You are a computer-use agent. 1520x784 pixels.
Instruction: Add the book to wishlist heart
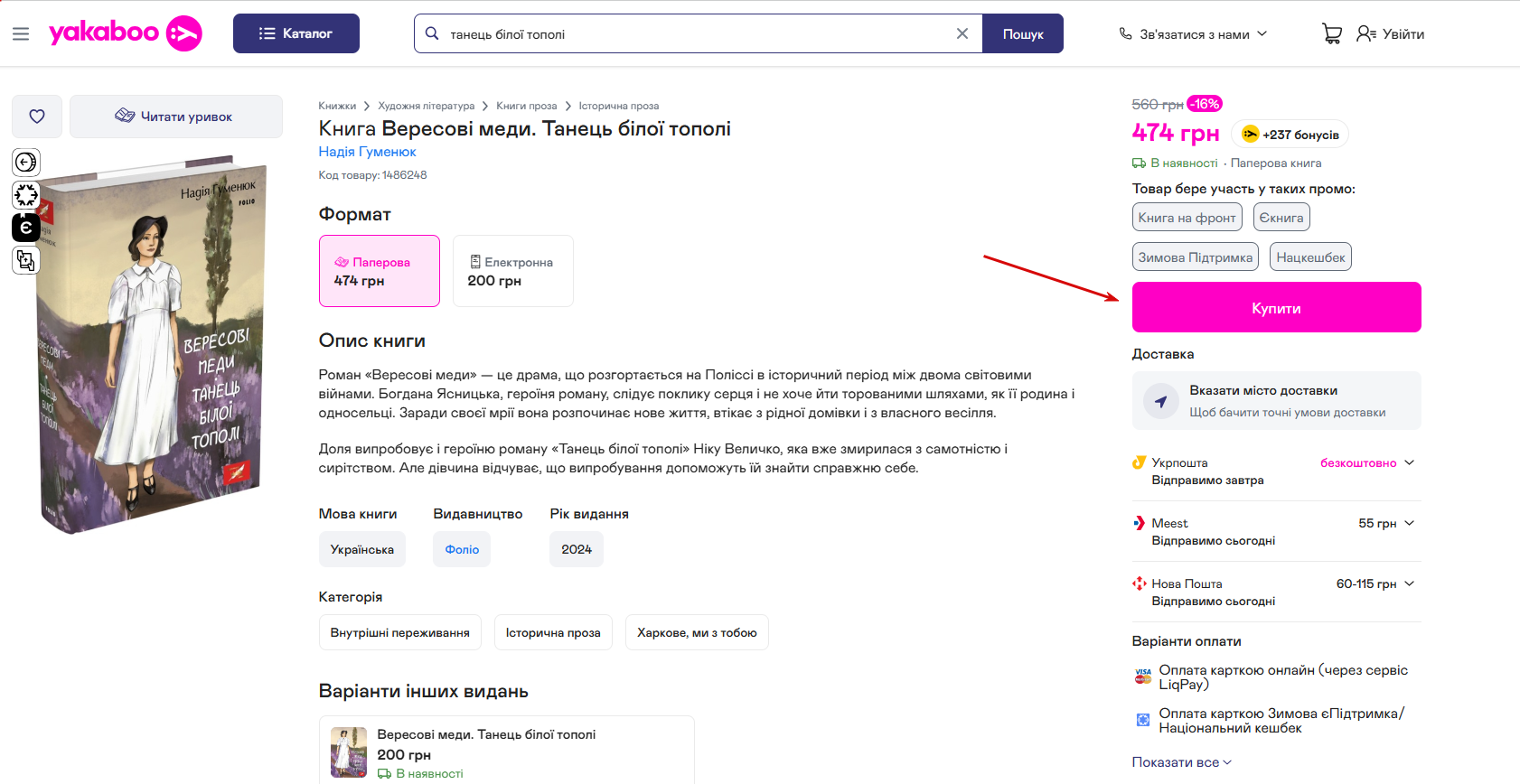pyautogui.click(x=37, y=117)
